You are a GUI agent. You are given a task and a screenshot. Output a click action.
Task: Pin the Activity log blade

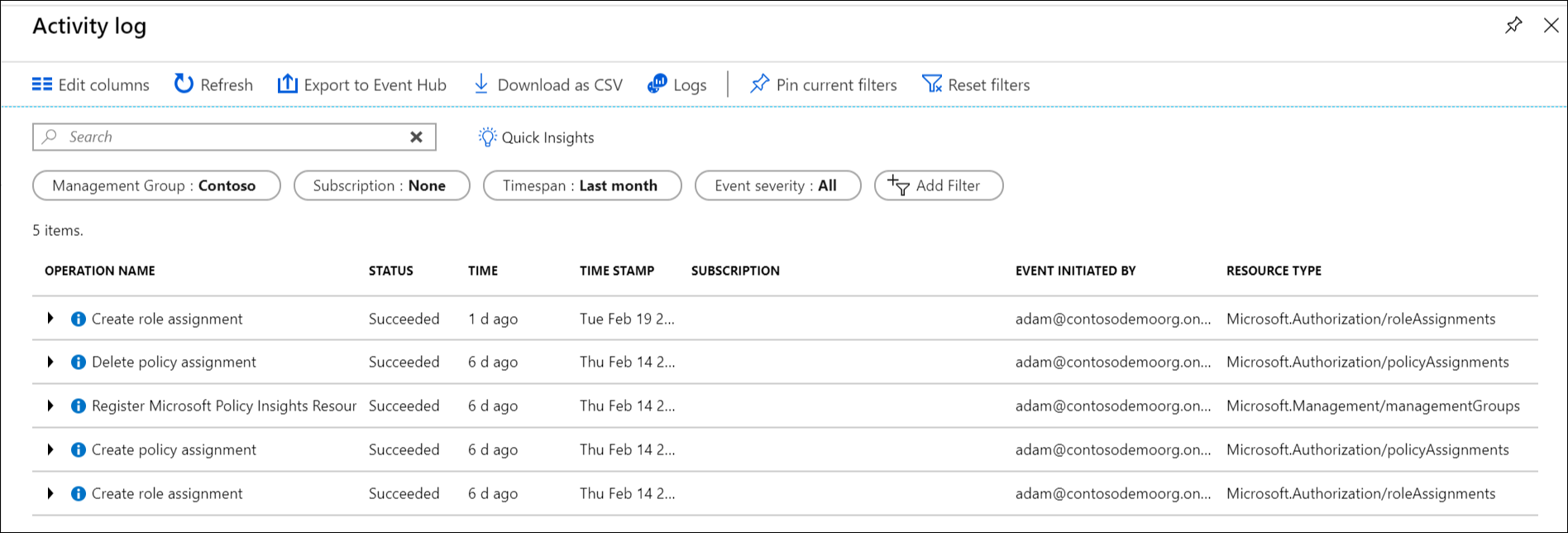coord(1513,26)
